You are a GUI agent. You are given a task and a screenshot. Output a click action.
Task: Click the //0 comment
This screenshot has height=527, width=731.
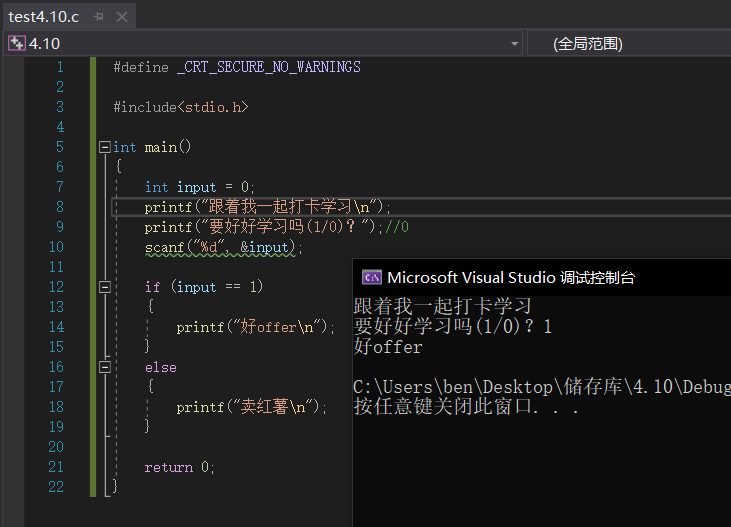click(397, 227)
